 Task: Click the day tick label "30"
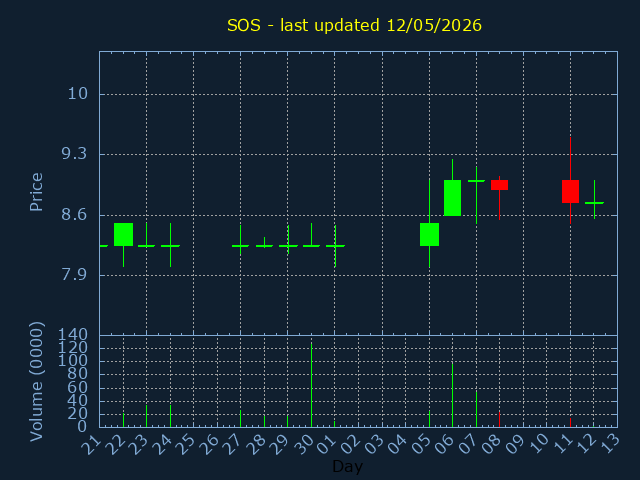click(x=304, y=444)
